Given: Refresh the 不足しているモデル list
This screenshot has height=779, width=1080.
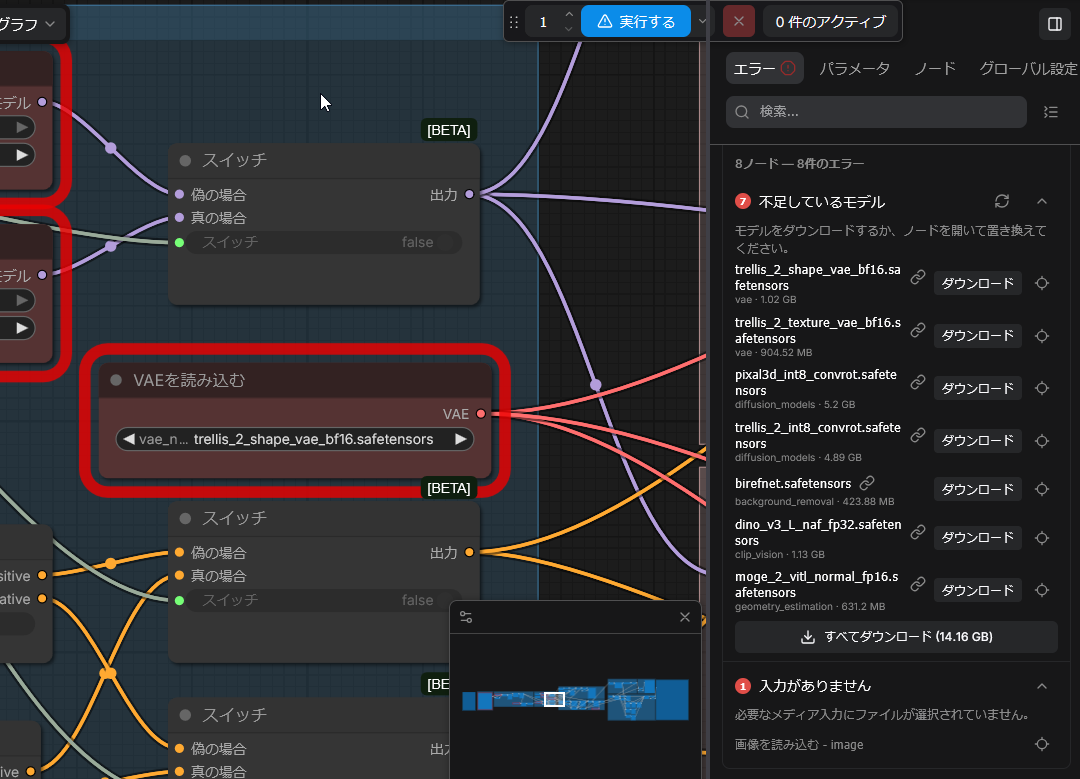Looking at the screenshot, I should 1001,201.
